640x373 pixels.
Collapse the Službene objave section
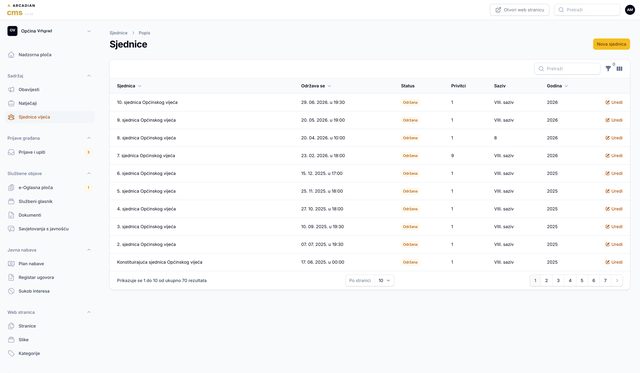(89, 173)
